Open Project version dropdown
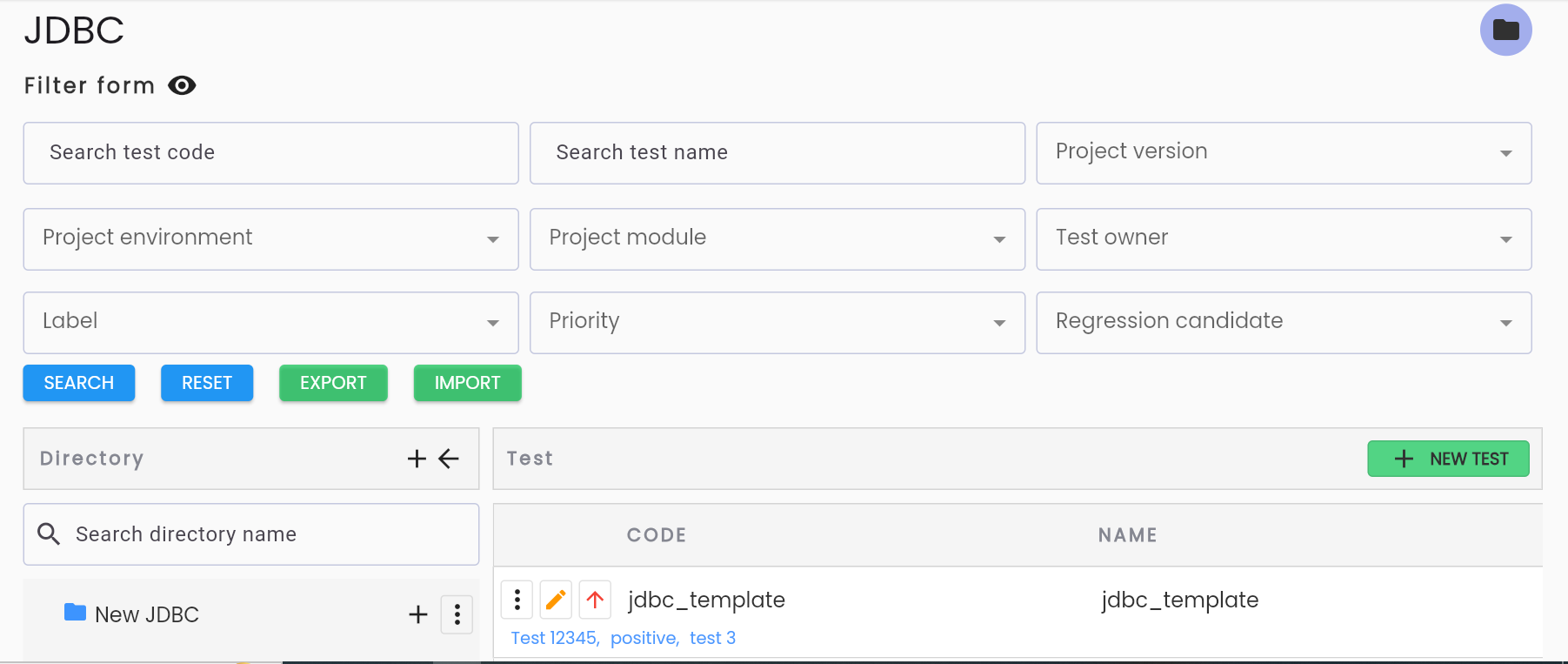 click(1284, 153)
